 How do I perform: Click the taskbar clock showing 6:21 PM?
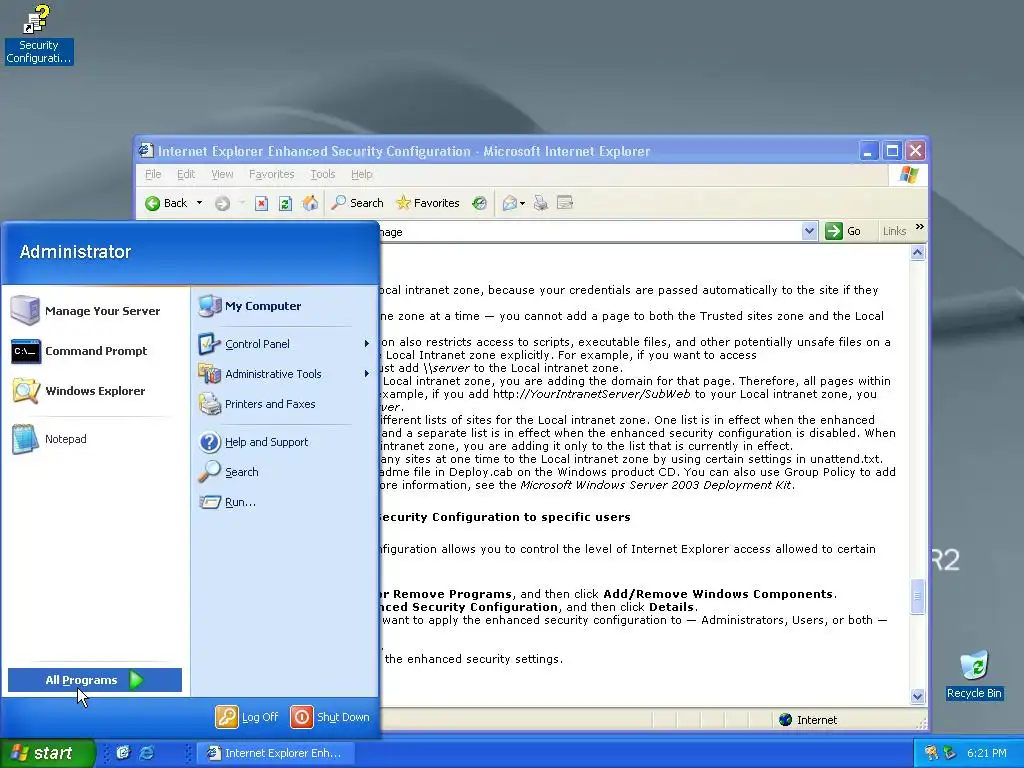986,753
